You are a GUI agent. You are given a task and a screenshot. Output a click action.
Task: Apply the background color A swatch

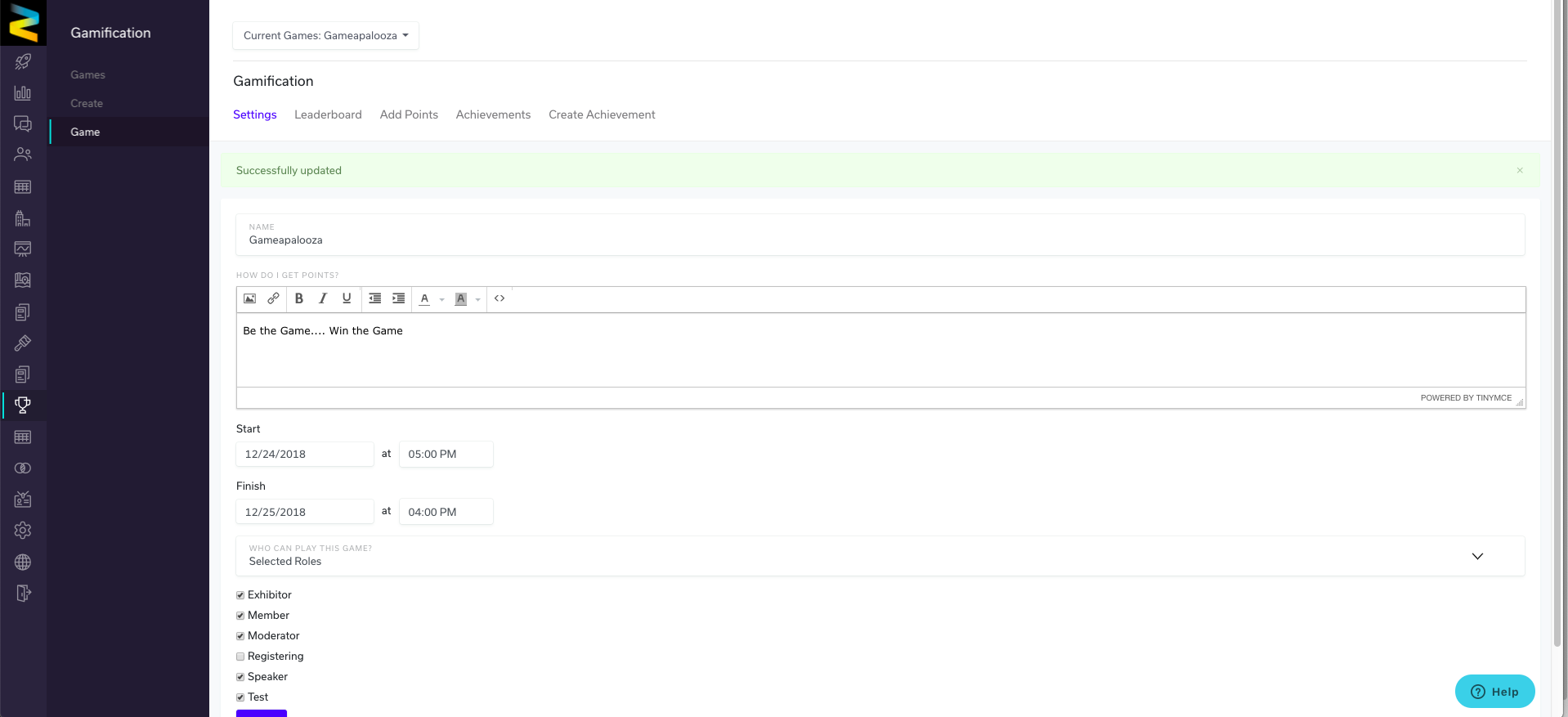461,298
